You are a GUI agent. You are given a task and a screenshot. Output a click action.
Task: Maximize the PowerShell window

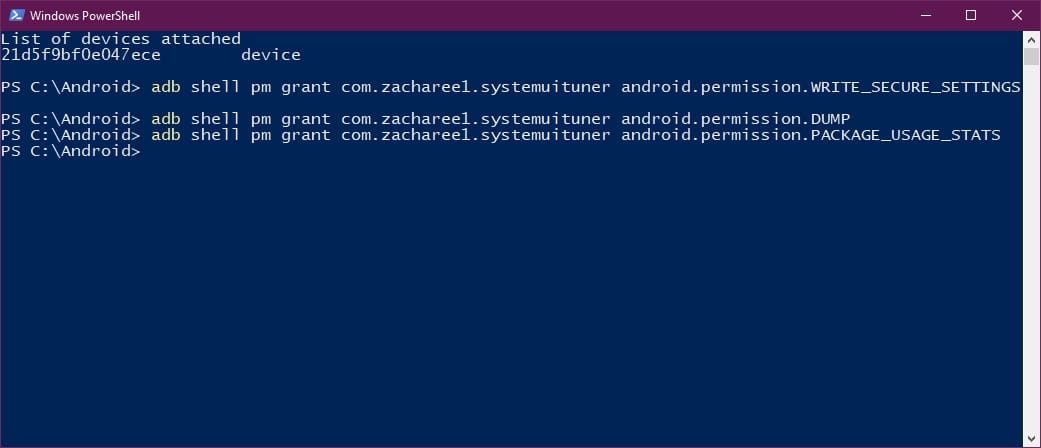tap(971, 15)
